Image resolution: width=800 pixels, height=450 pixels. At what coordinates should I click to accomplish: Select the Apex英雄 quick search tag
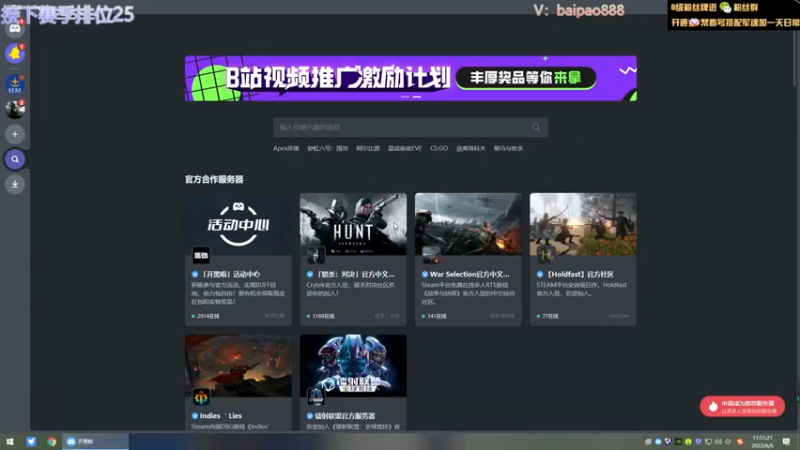click(286, 148)
